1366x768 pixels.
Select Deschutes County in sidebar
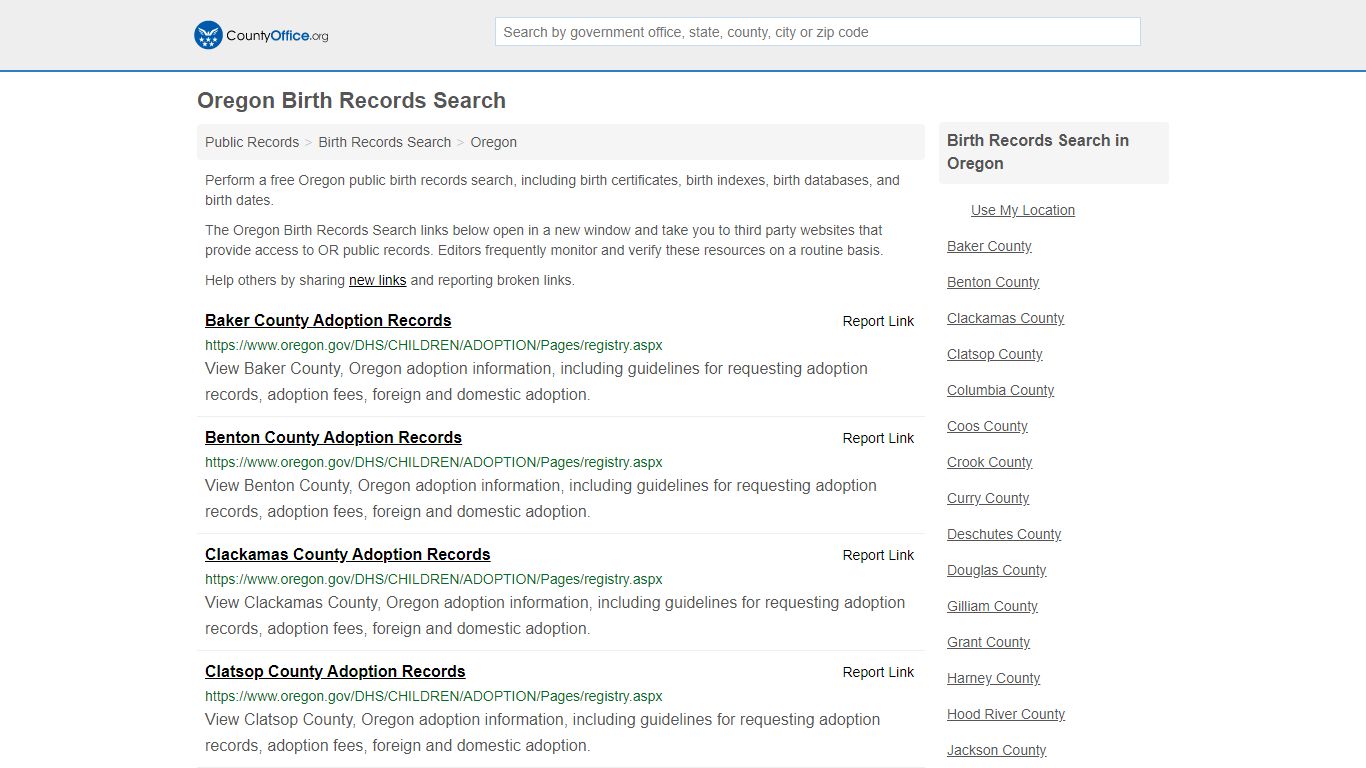[1004, 534]
